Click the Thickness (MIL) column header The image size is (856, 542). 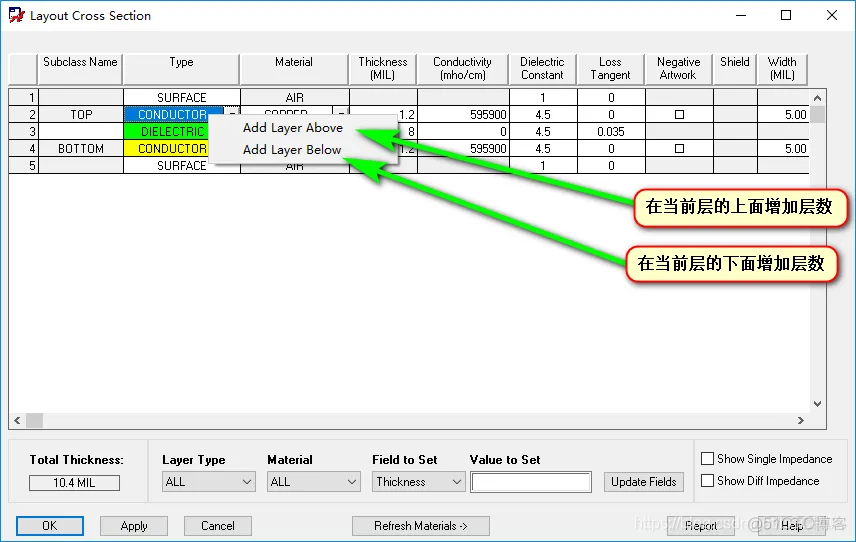tap(383, 69)
